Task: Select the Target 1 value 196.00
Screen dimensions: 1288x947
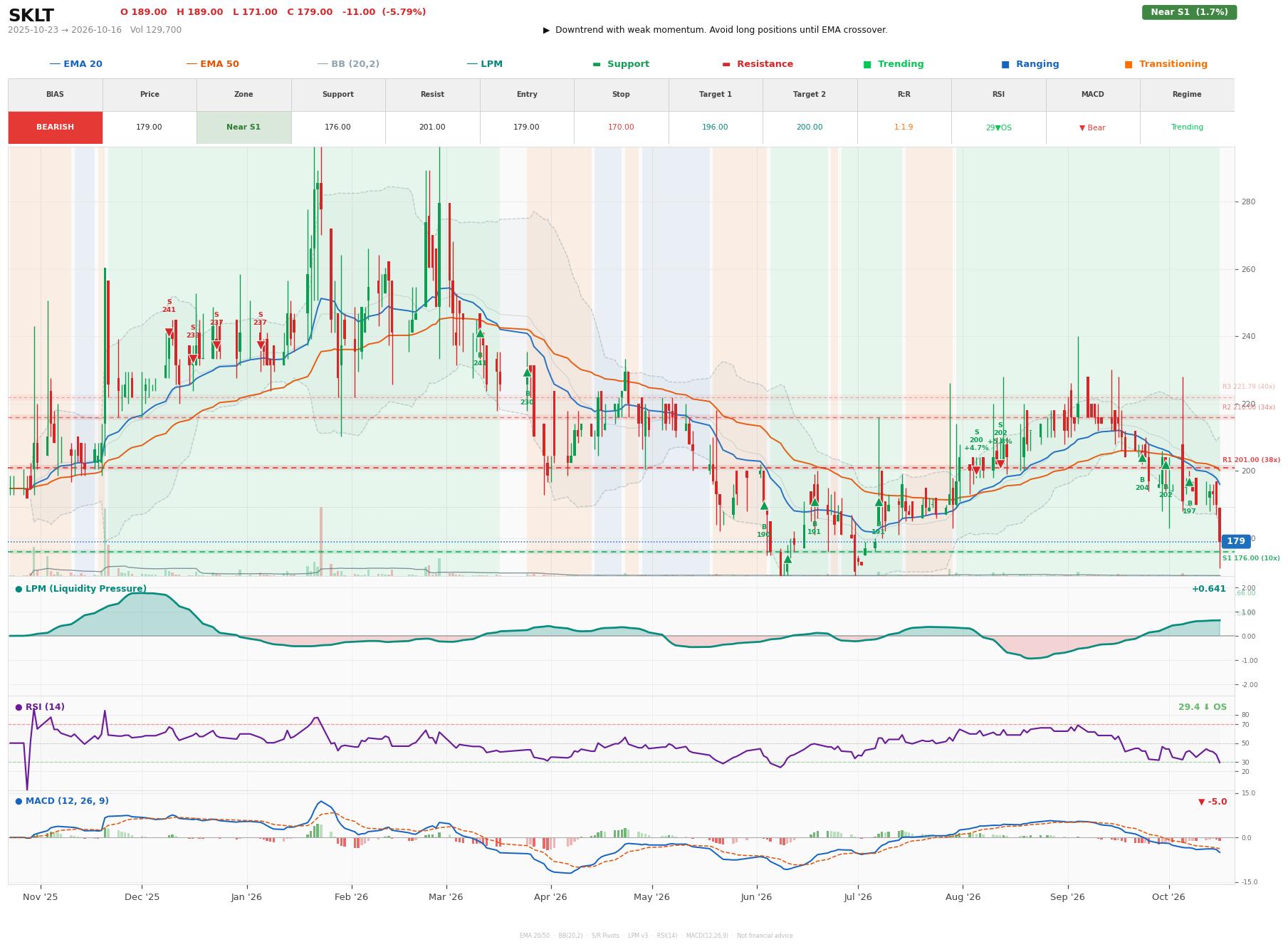Action: [715, 127]
